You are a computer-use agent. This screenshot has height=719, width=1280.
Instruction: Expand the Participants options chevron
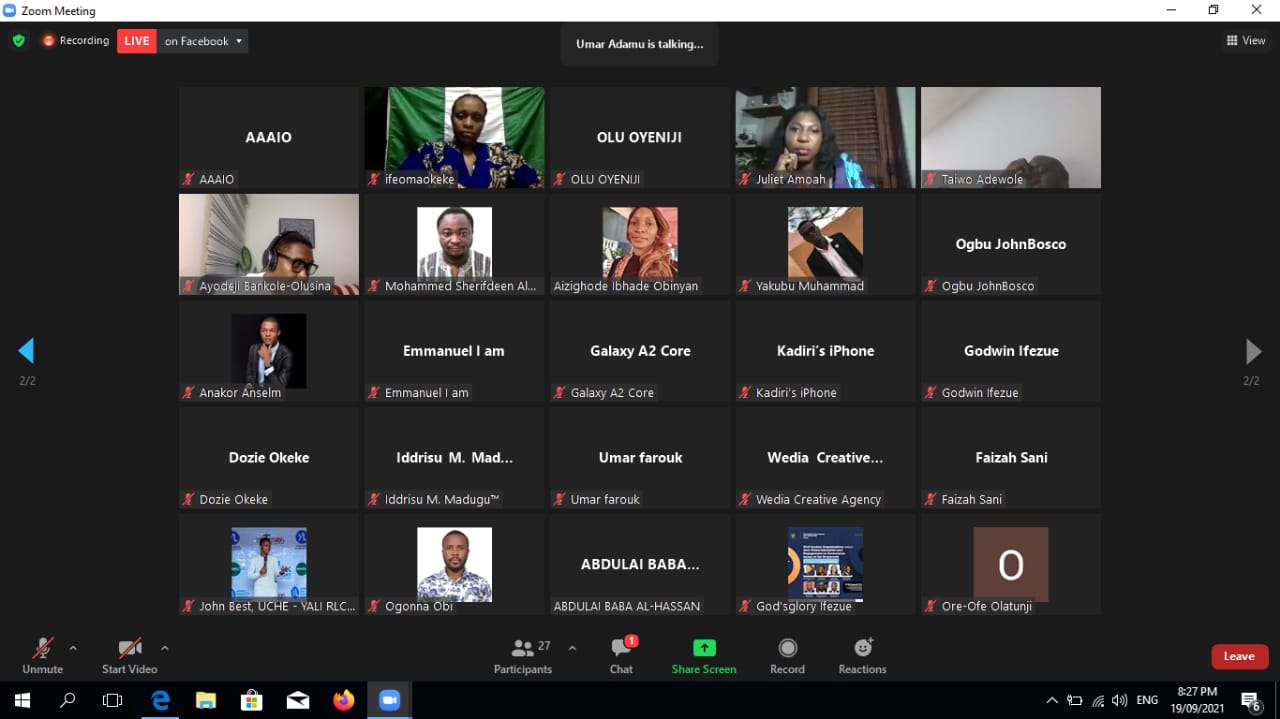[x=572, y=648]
